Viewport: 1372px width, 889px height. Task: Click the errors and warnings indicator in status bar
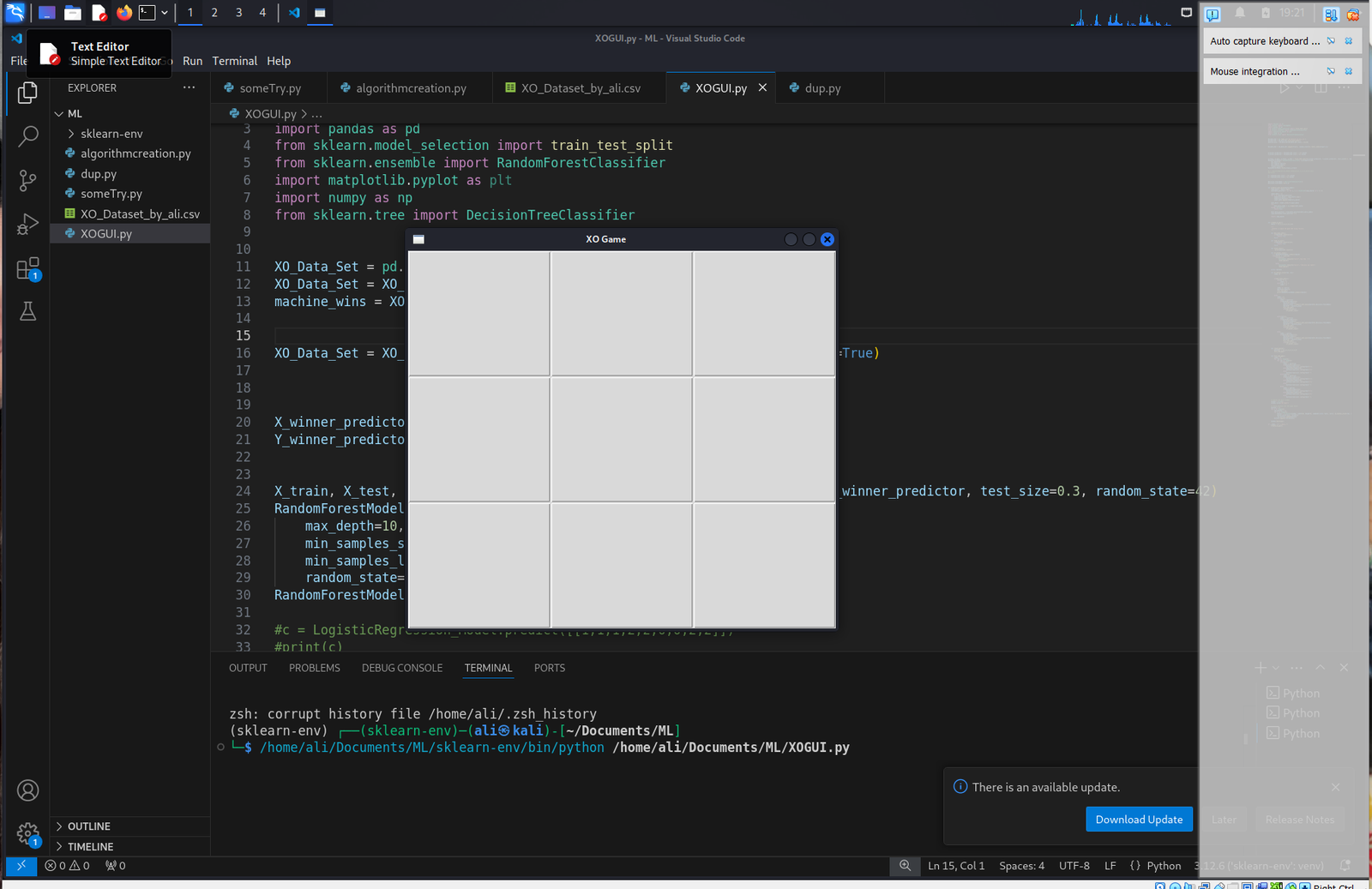click(66, 866)
